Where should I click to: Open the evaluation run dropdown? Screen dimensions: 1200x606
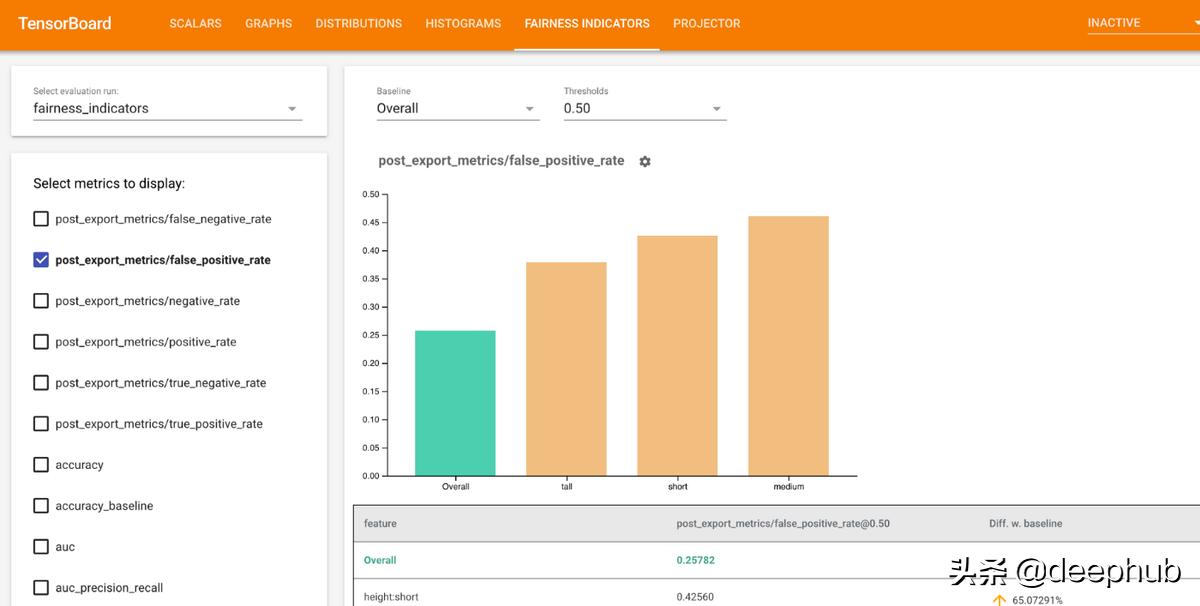(x=166, y=108)
